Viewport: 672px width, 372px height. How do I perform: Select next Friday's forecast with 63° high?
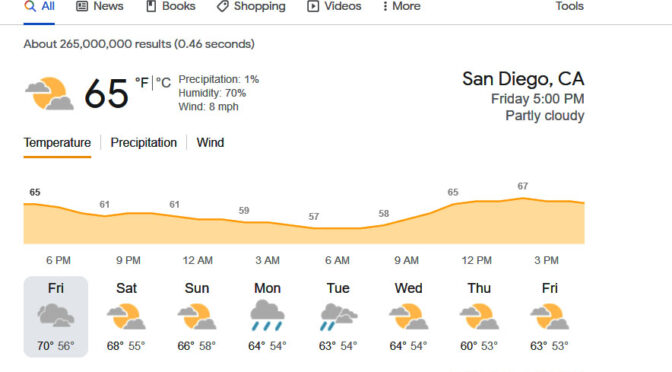(x=549, y=317)
